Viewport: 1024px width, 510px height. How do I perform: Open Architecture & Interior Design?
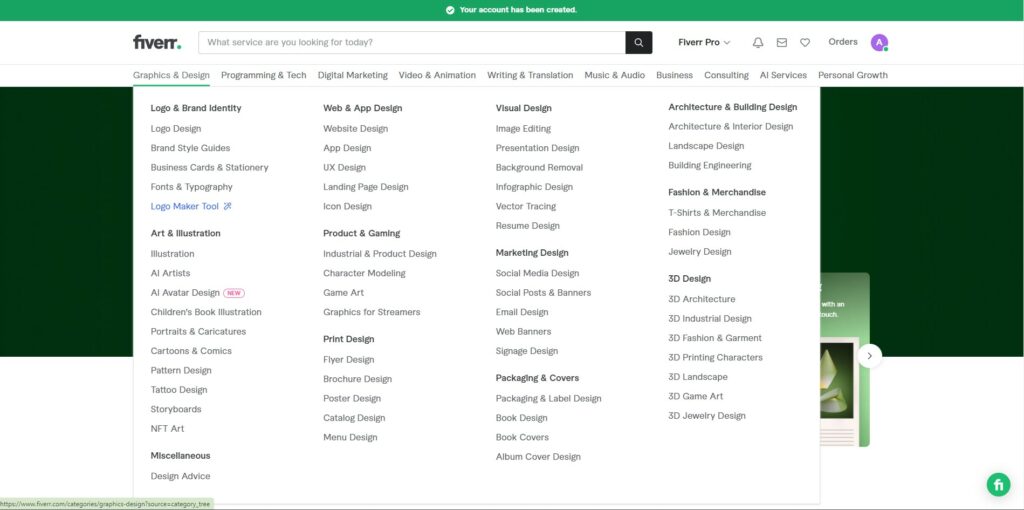[731, 127]
